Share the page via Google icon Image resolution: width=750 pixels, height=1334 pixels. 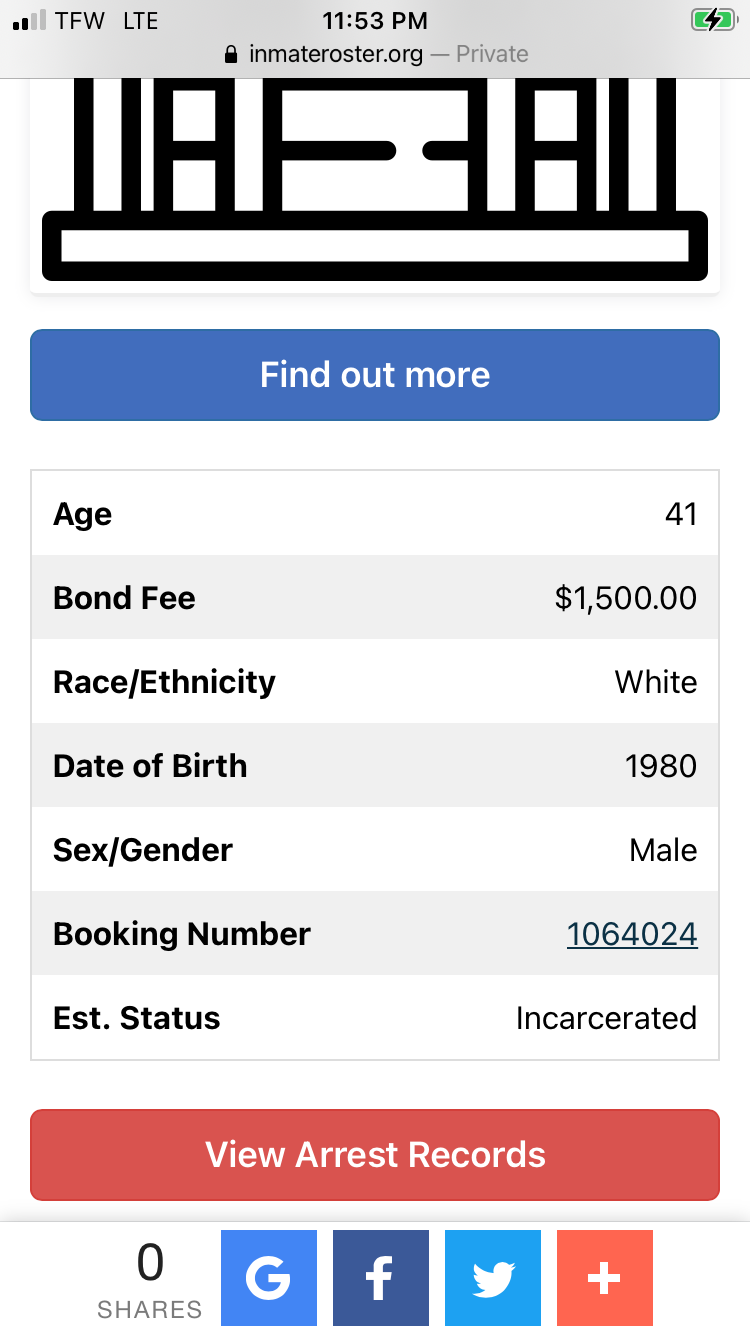(268, 1278)
